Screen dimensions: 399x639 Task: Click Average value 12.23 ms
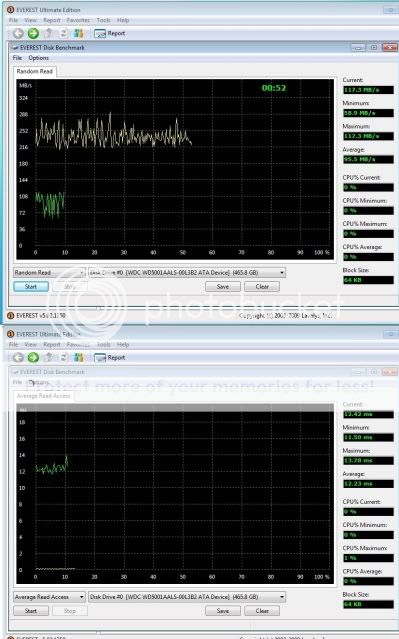(x=368, y=484)
